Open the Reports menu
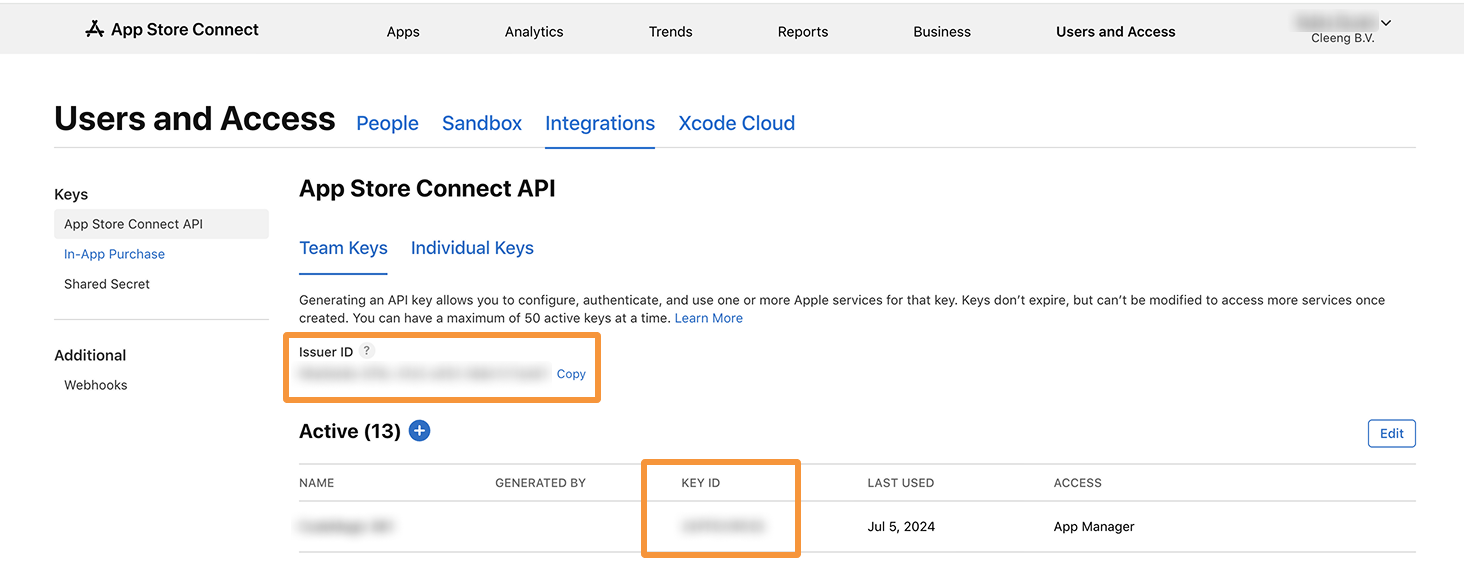 click(x=803, y=31)
